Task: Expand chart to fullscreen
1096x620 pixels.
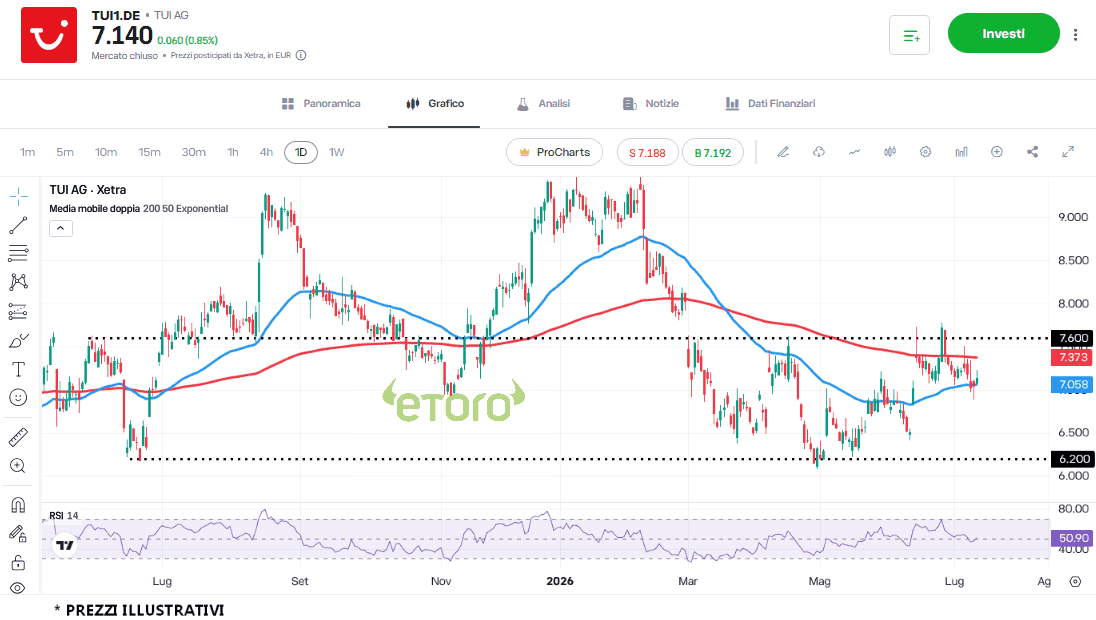Action: coord(1068,152)
